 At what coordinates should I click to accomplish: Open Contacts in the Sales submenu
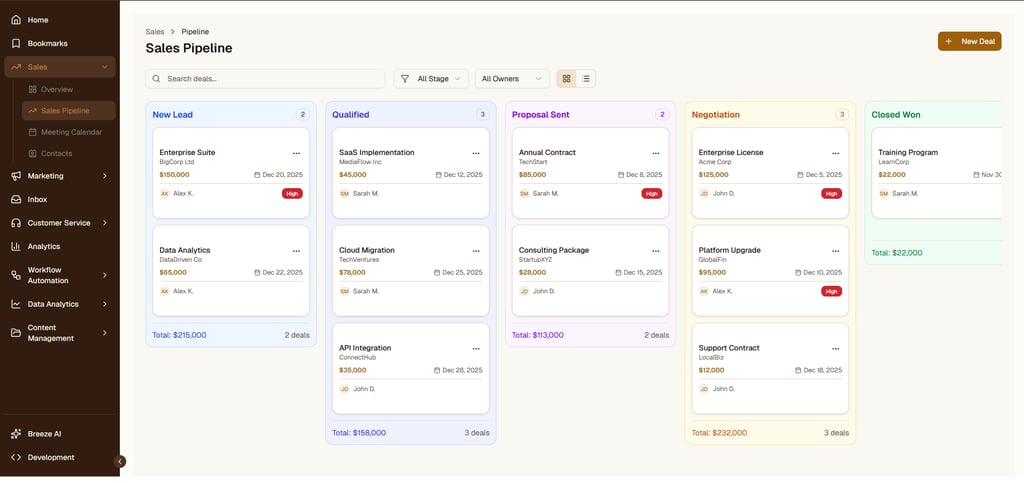(56, 153)
